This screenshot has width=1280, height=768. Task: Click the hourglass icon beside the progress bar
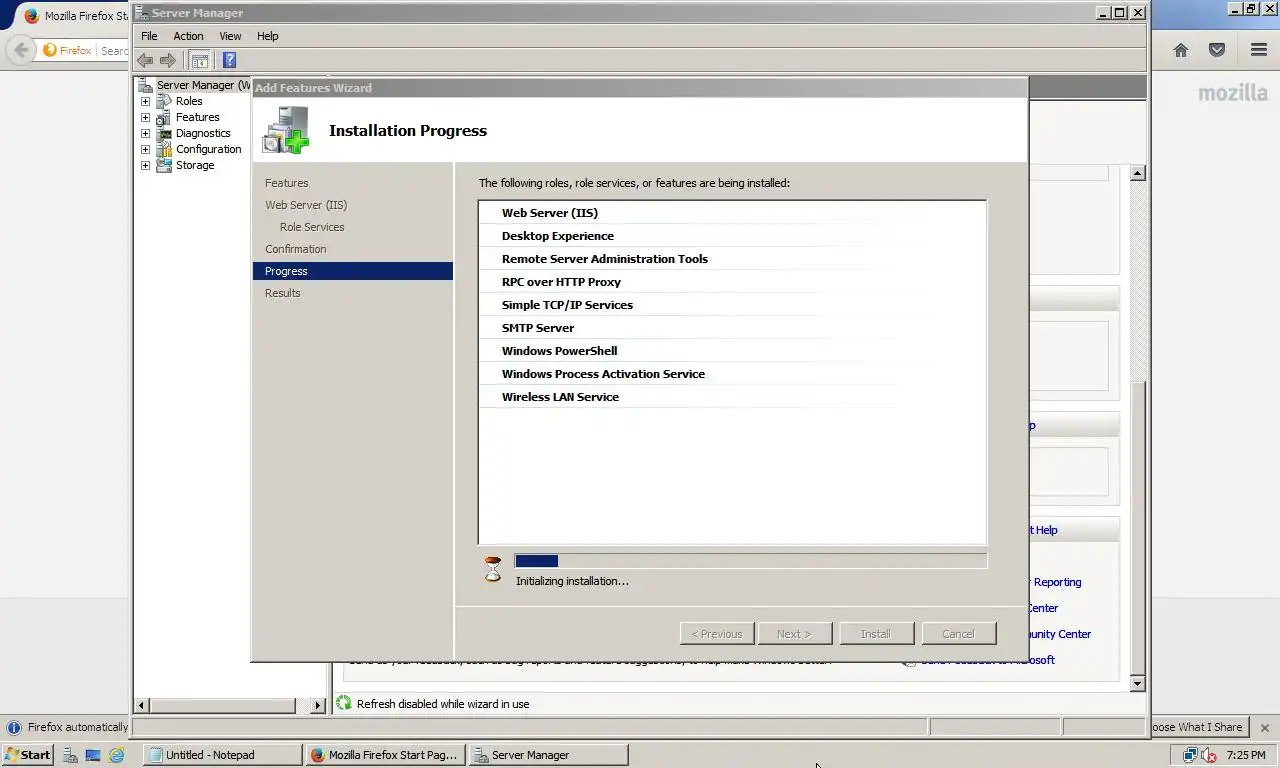tap(493, 570)
